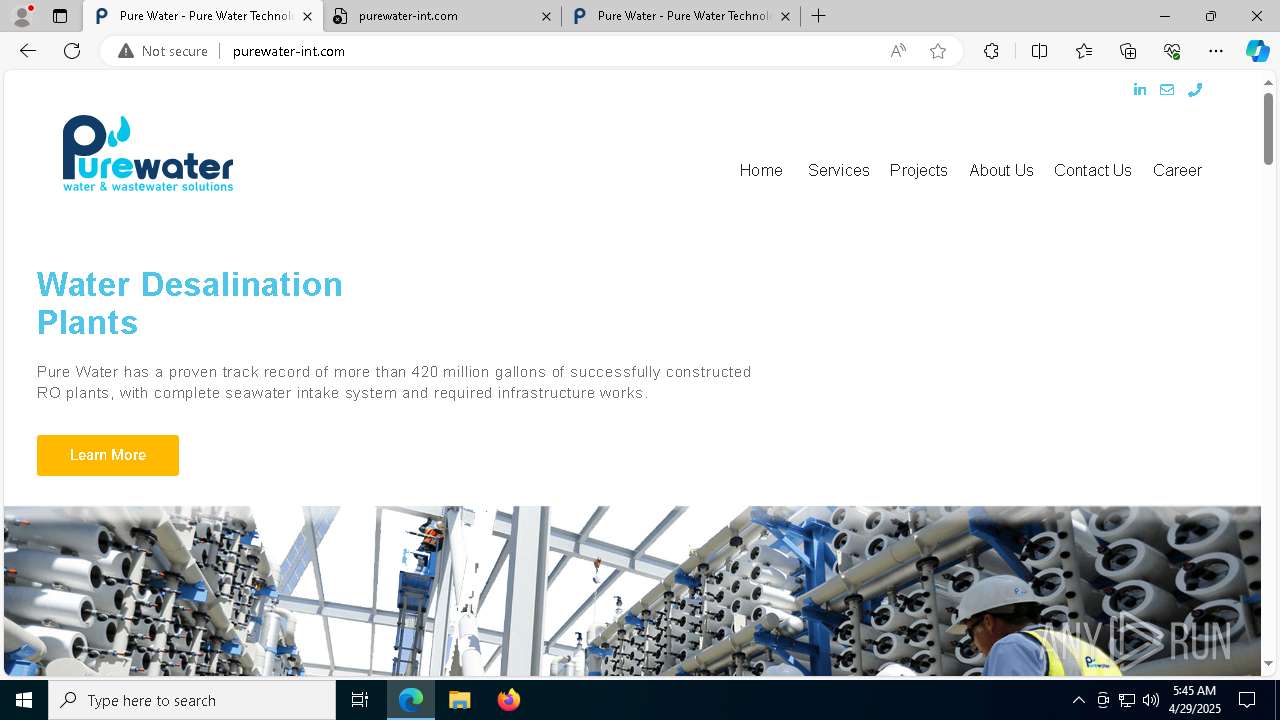Open Microsoft Edge from taskbar
The width and height of the screenshot is (1280, 720).
pos(411,700)
